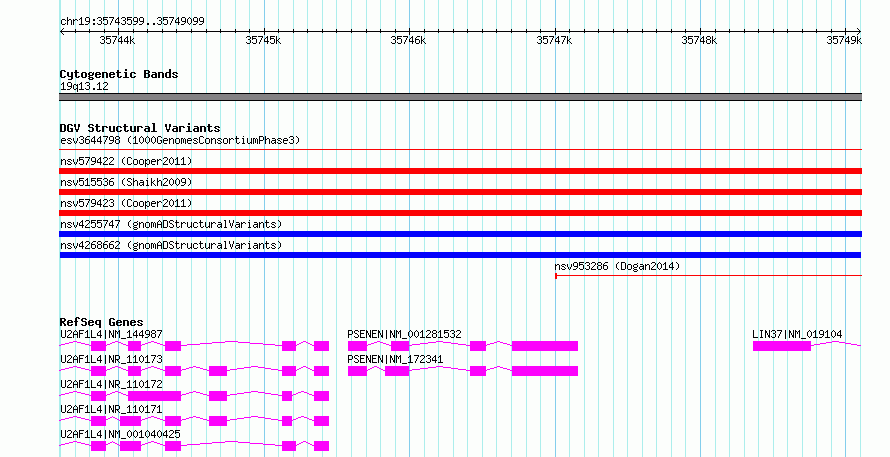
Task: Open the U2AF1L4|NM_144987 transcript label
Action: pos(111,334)
